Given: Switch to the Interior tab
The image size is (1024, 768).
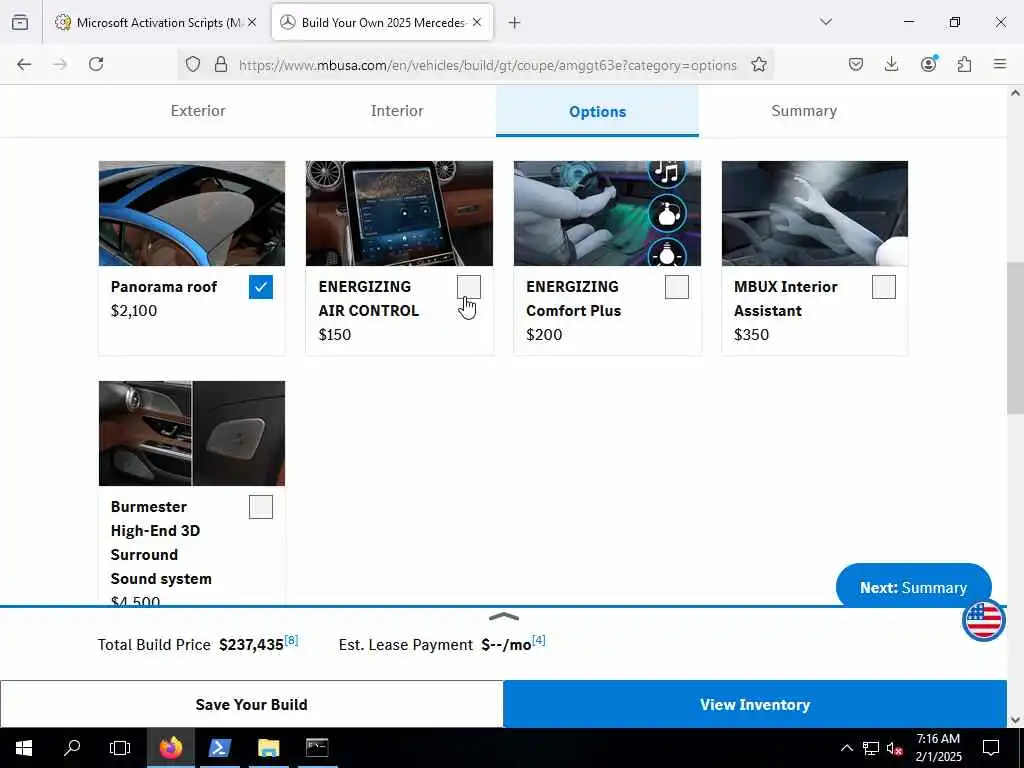Looking at the screenshot, I should (397, 111).
